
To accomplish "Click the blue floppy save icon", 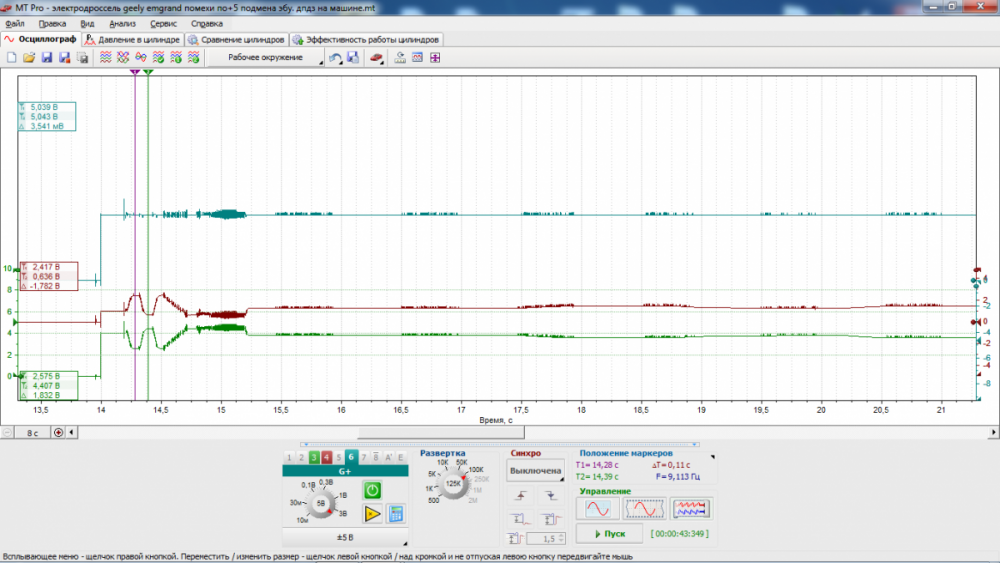I will point(47,58).
